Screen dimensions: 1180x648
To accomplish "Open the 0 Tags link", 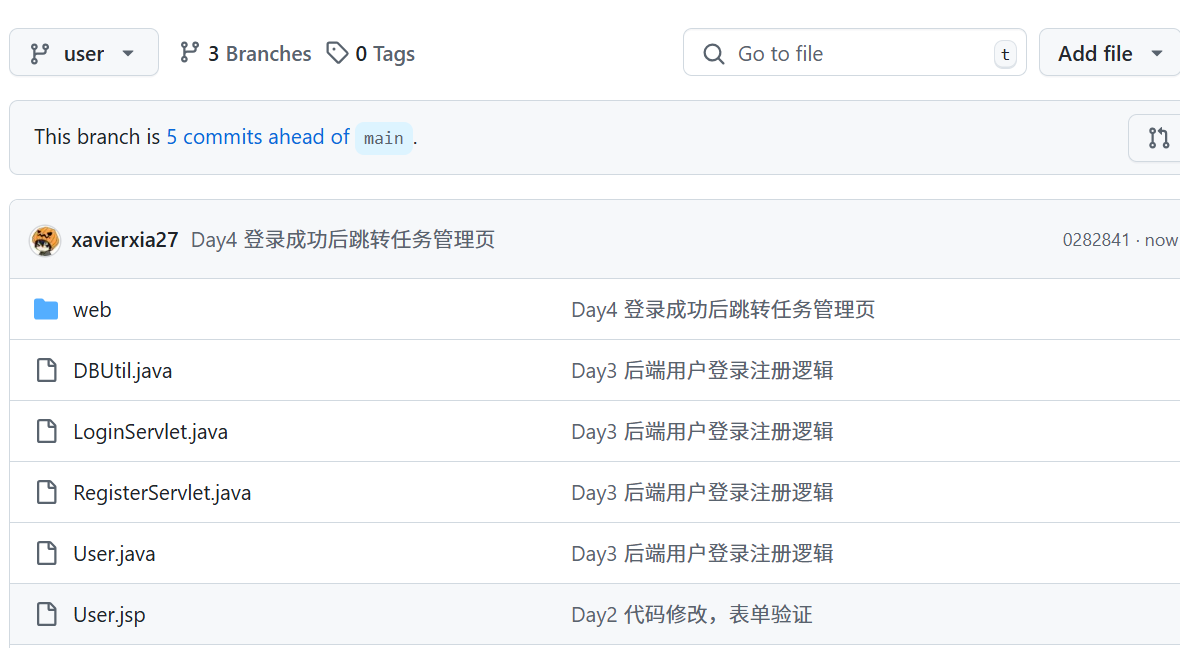I will tap(371, 54).
